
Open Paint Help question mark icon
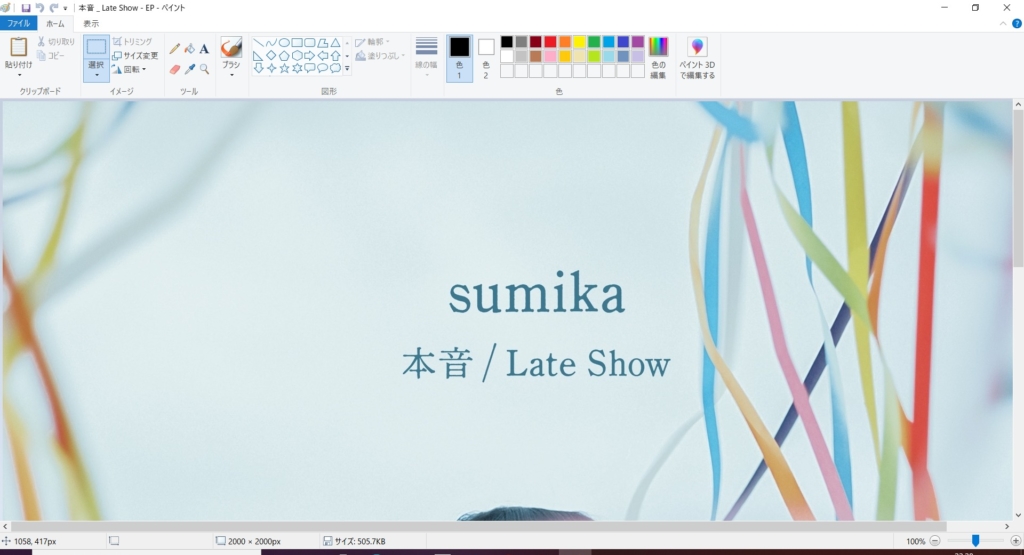tap(1017, 24)
